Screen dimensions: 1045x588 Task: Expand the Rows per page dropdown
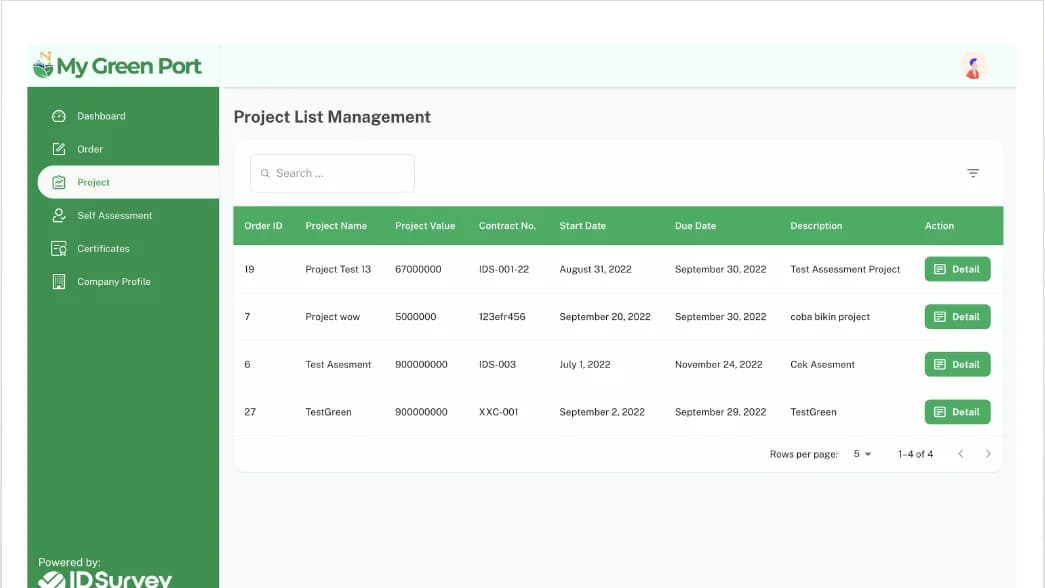pos(862,454)
